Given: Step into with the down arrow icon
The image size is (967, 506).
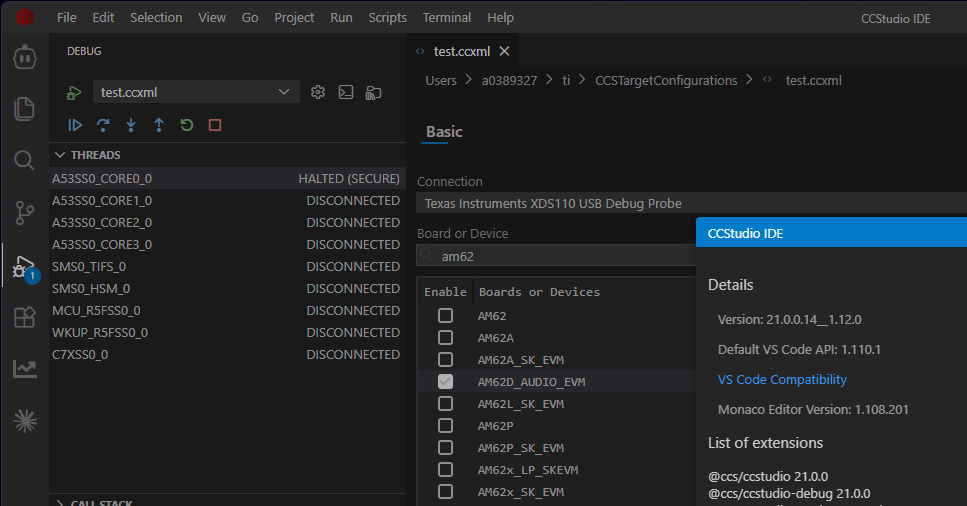Looking at the screenshot, I should (x=131, y=125).
